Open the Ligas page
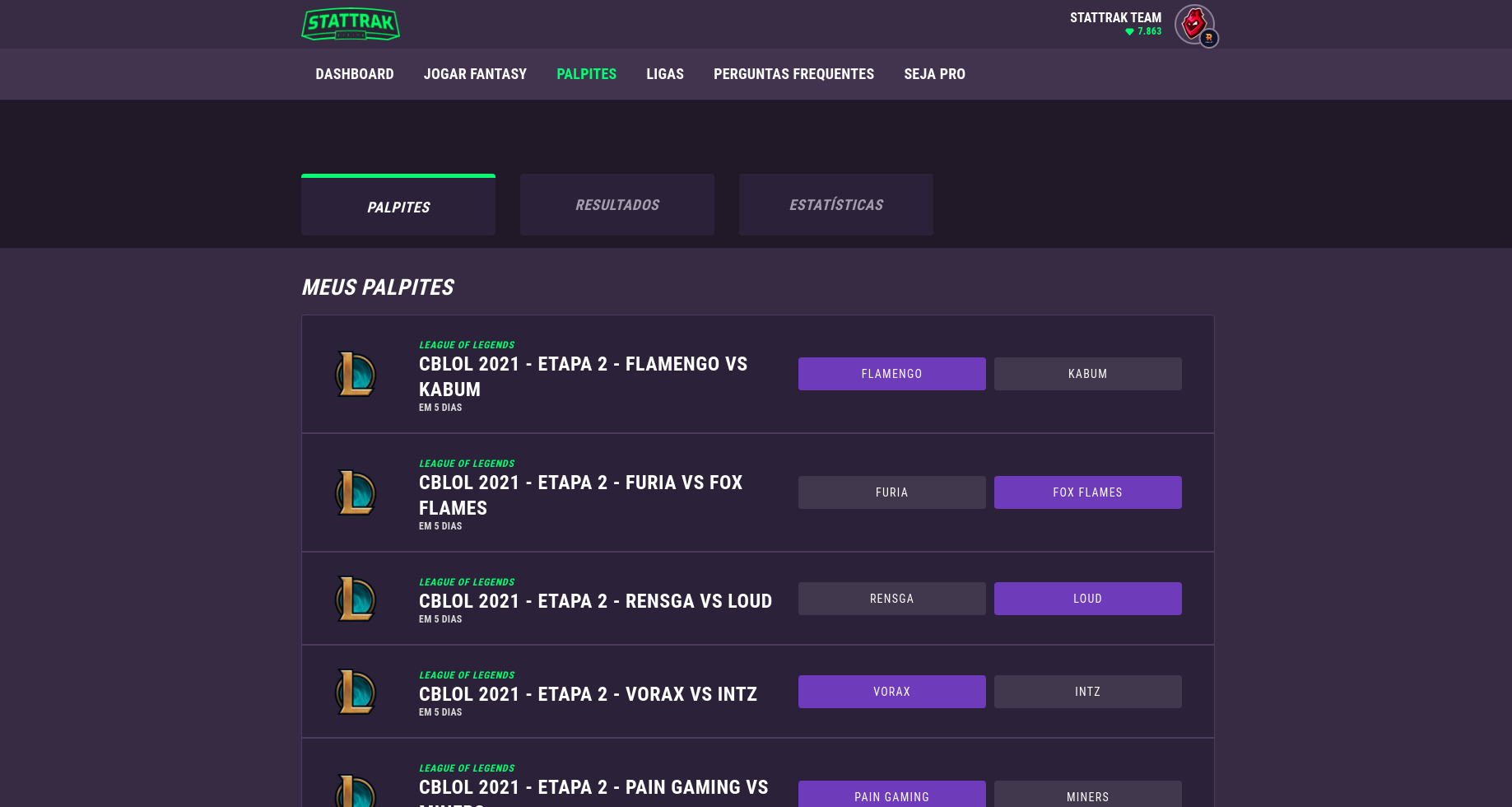 pyautogui.click(x=665, y=74)
